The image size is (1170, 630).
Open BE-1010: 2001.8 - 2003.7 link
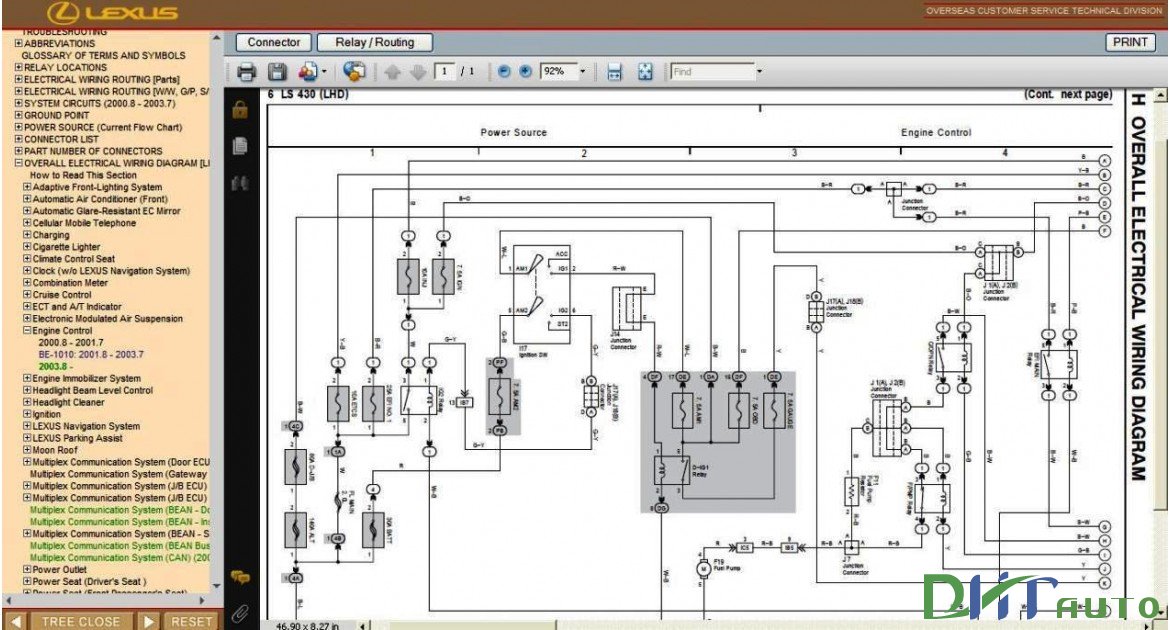91,355
